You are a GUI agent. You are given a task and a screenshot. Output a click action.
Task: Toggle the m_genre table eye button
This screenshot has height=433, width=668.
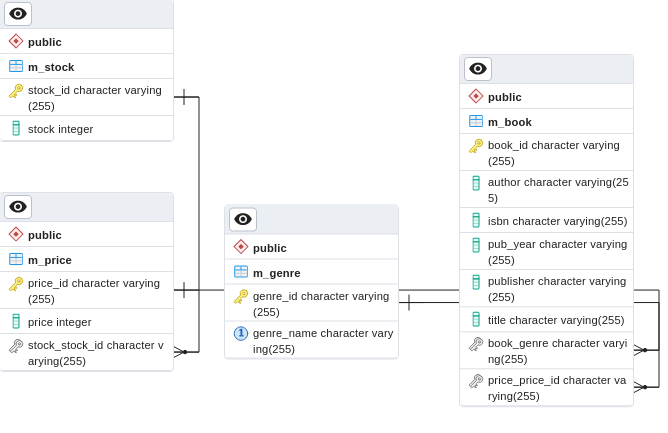pyautogui.click(x=243, y=220)
